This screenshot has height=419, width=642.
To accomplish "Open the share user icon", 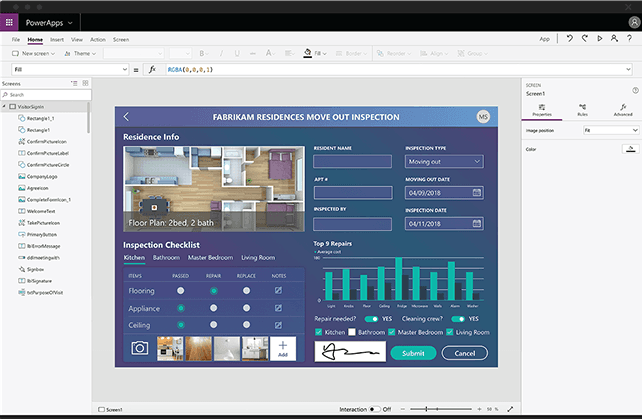I will pos(614,39).
